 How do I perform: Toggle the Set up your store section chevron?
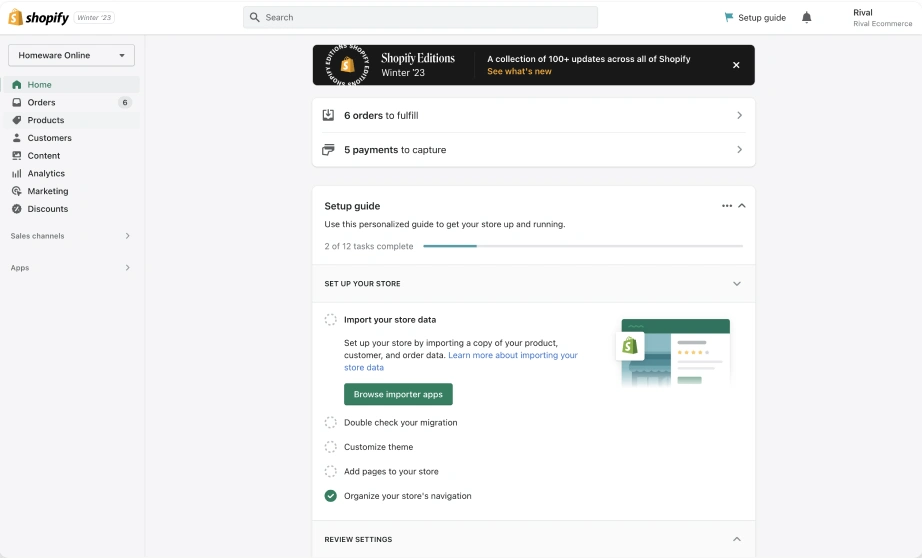point(737,284)
